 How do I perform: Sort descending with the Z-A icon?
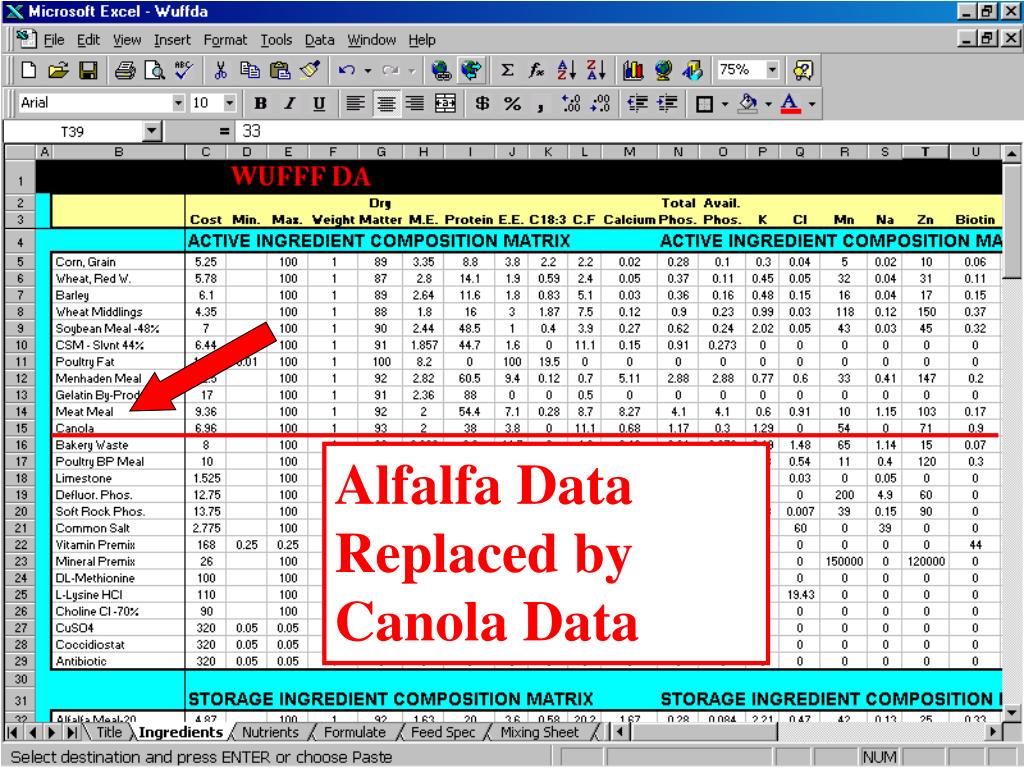click(596, 70)
